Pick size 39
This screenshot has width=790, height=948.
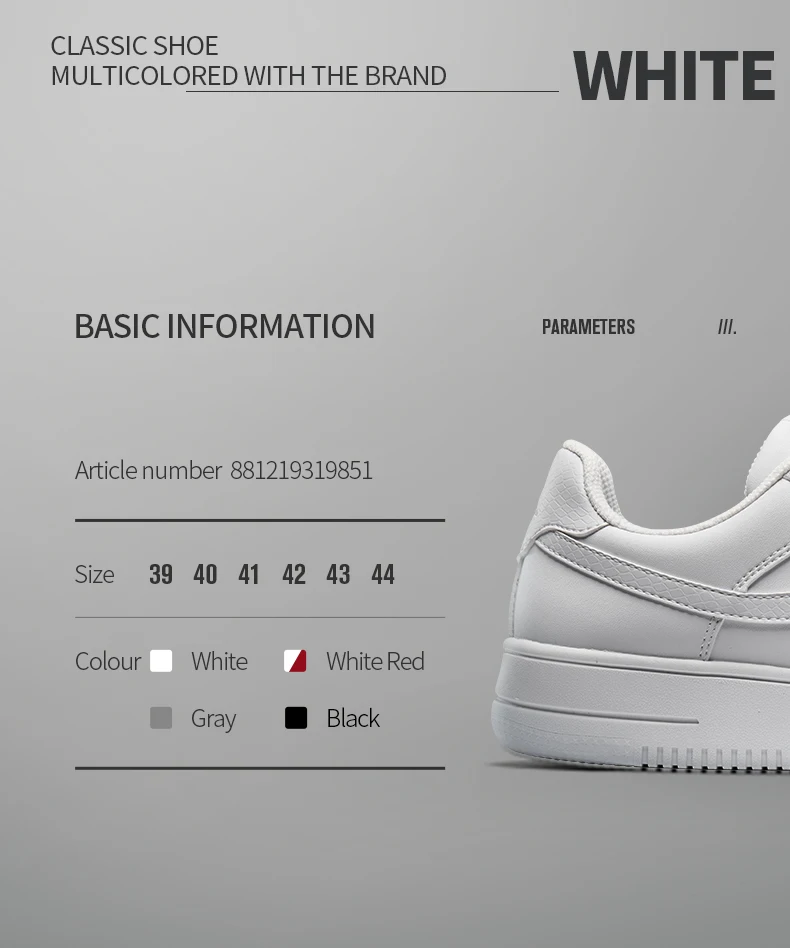pyautogui.click(x=161, y=574)
